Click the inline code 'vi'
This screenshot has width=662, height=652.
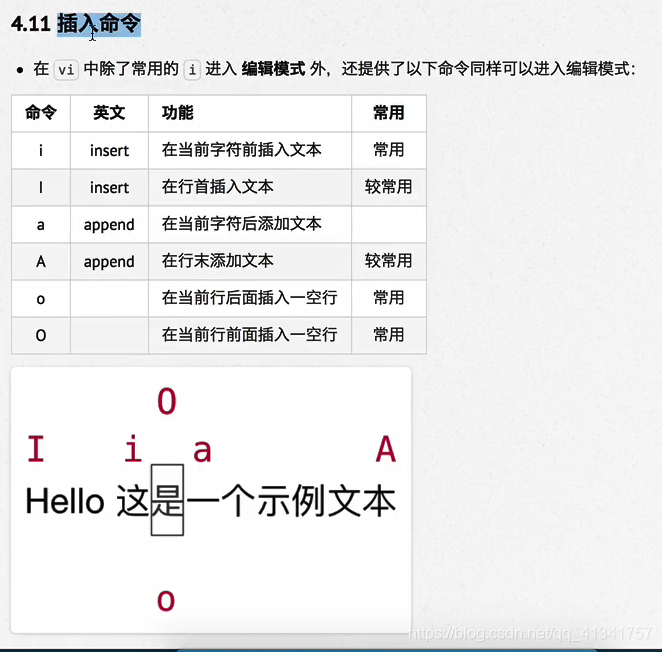[x=66, y=69]
